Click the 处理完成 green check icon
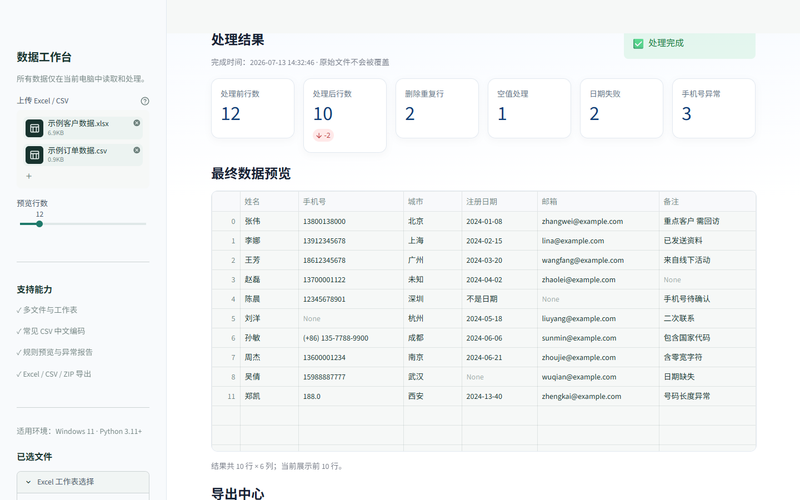This screenshot has width=800, height=500. [638, 43]
